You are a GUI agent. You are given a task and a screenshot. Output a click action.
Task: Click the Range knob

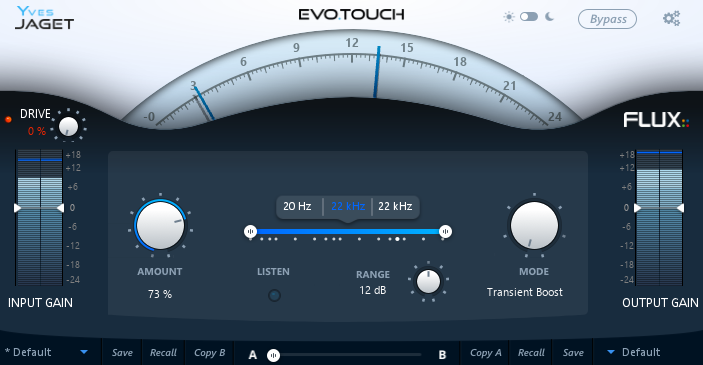[428, 282]
